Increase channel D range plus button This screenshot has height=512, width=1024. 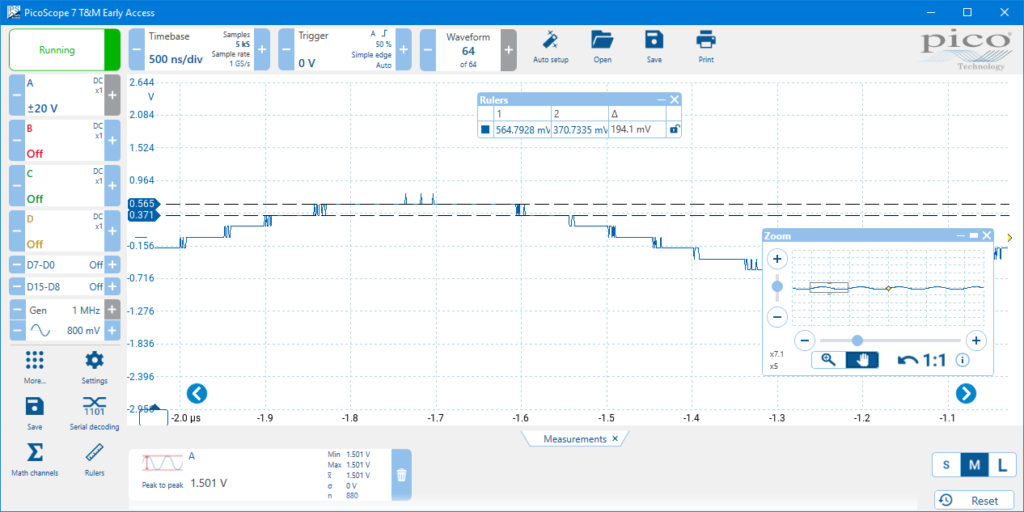coord(112,231)
